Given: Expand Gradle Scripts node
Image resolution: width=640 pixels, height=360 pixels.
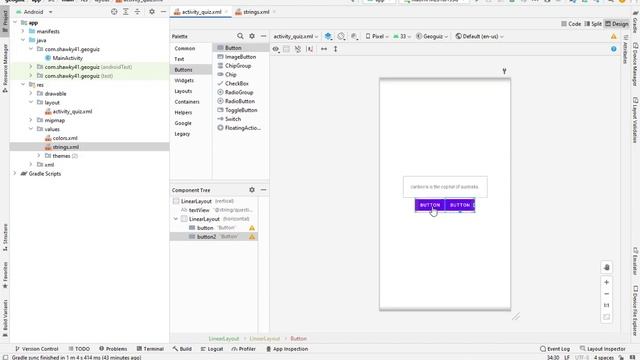Looking at the screenshot, I should coord(15,173).
